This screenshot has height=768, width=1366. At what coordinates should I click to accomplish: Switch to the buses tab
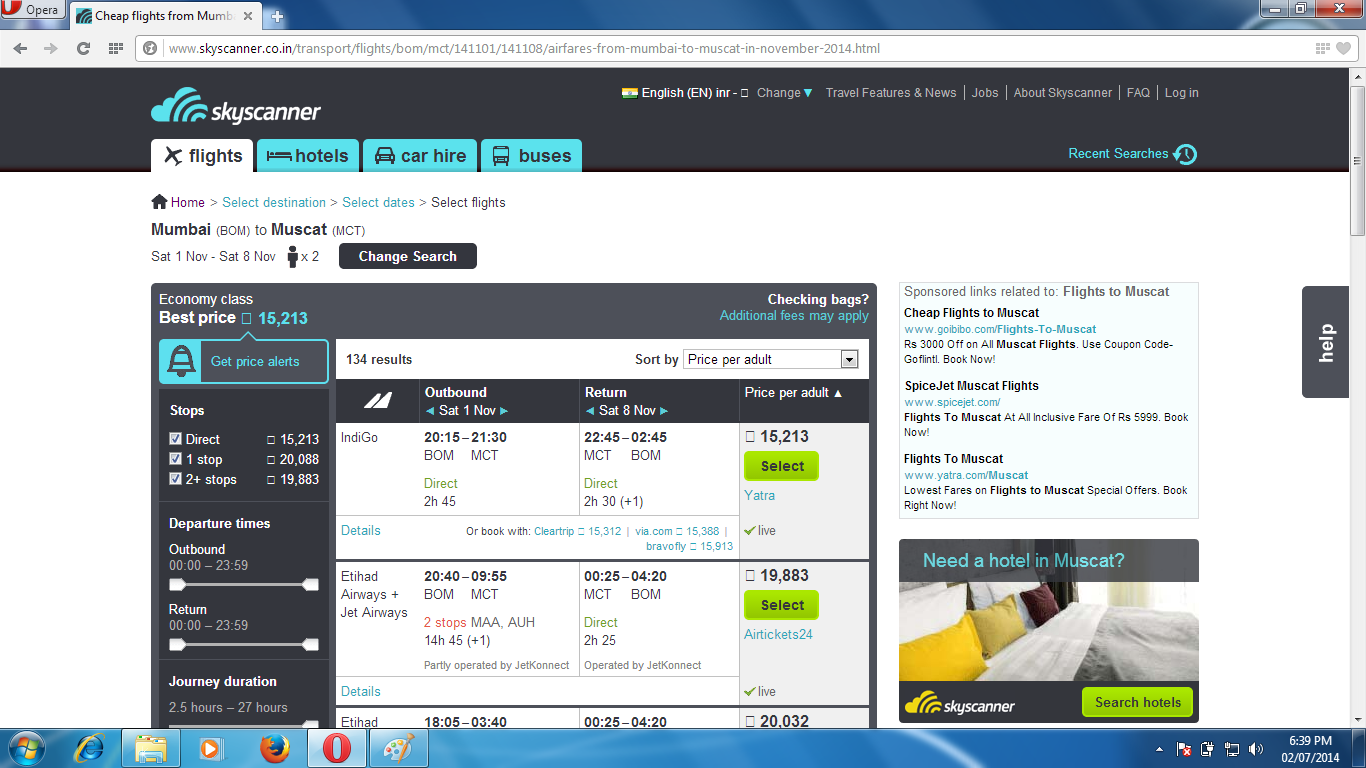click(531, 156)
